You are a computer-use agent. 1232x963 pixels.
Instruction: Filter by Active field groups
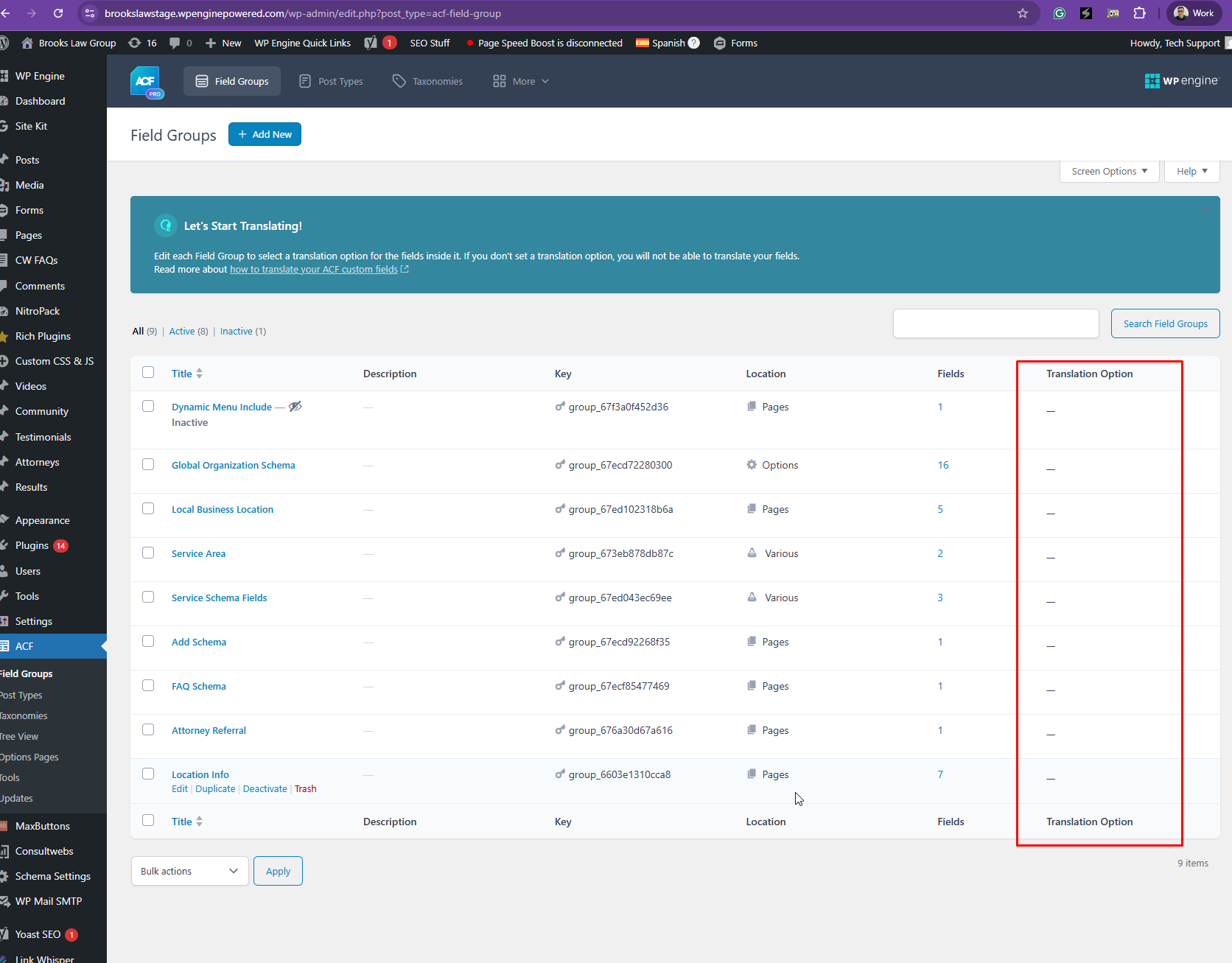(189, 331)
